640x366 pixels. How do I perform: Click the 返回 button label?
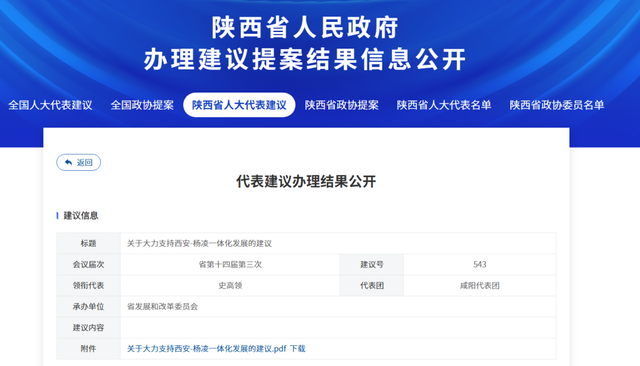(x=84, y=162)
